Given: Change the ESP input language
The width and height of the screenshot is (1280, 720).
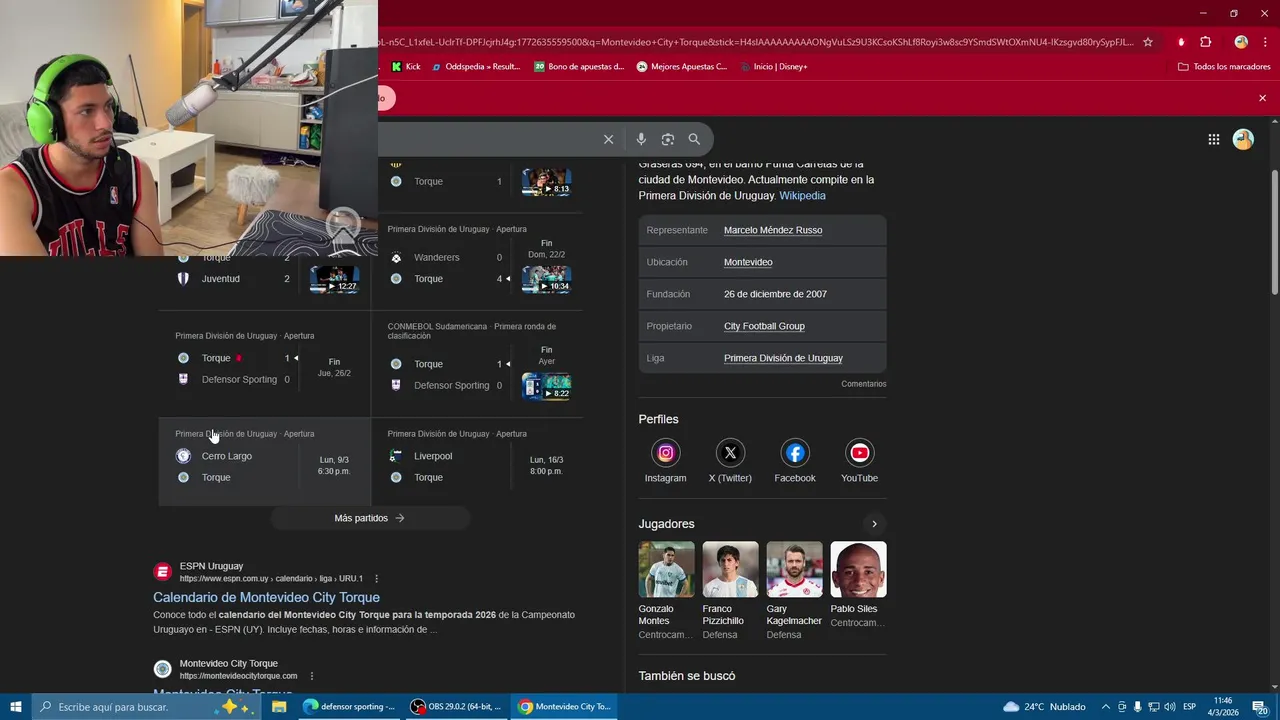Looking at the screenshot, I should pyautogui.click(x=1189, y=707).
